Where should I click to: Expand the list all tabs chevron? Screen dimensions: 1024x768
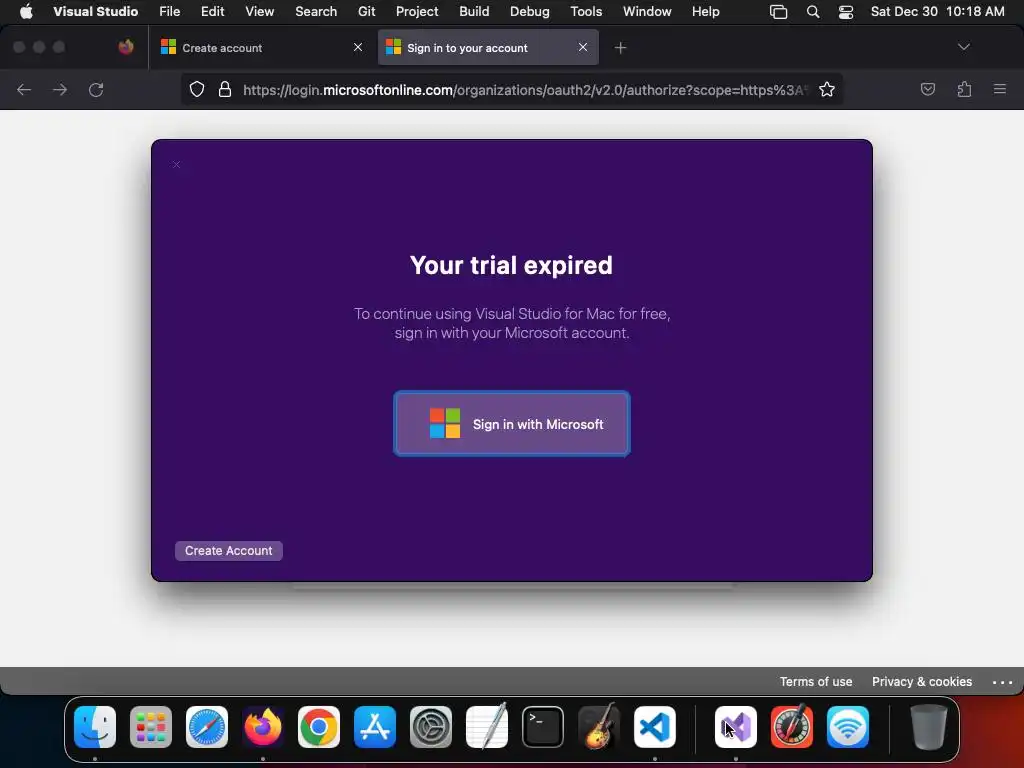pyautogui.click(x=963, y=47)
